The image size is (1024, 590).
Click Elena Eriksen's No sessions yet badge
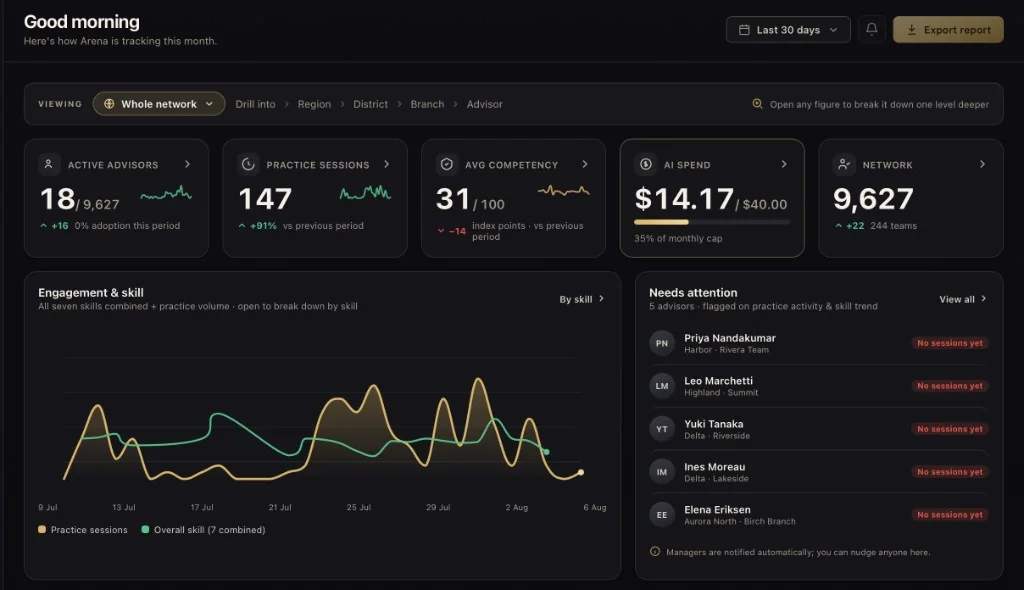[x=950, y=515]
